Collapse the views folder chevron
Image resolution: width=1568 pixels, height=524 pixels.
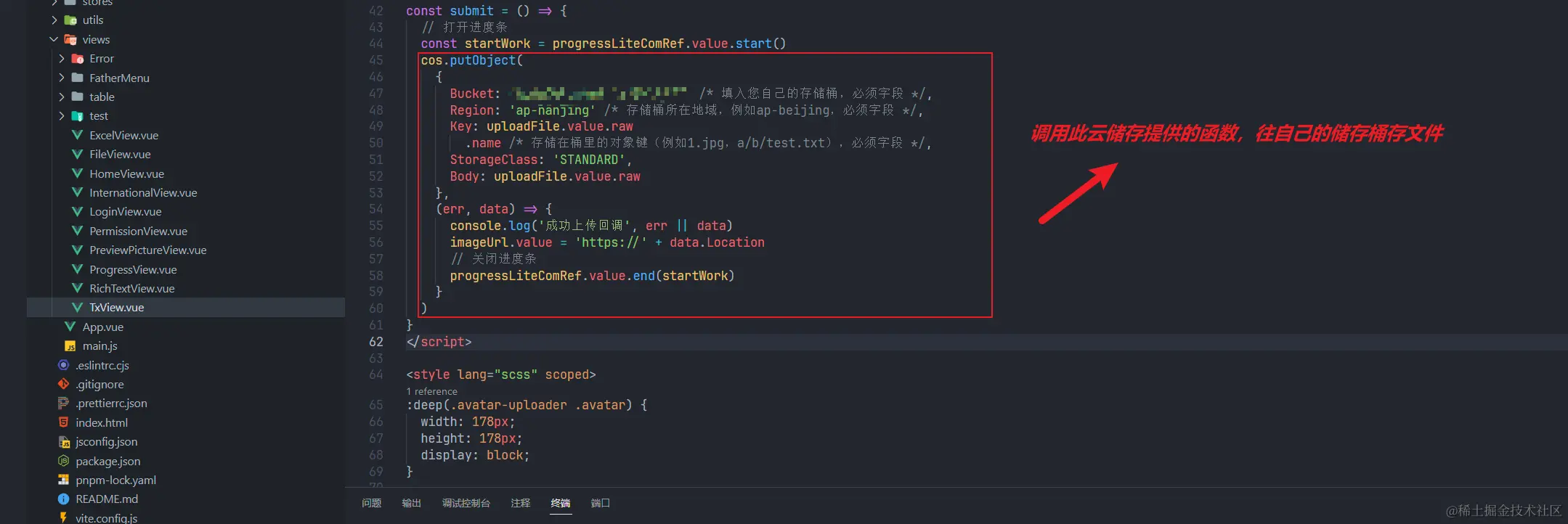pyautogui.click(x=54, y=39)
